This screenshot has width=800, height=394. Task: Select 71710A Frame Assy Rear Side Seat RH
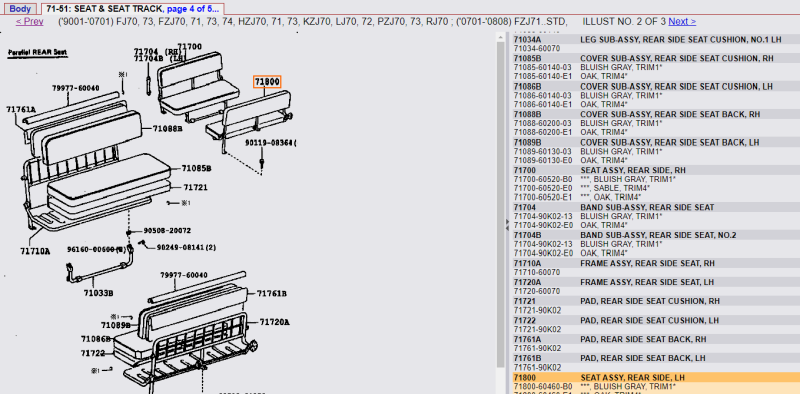656,263
